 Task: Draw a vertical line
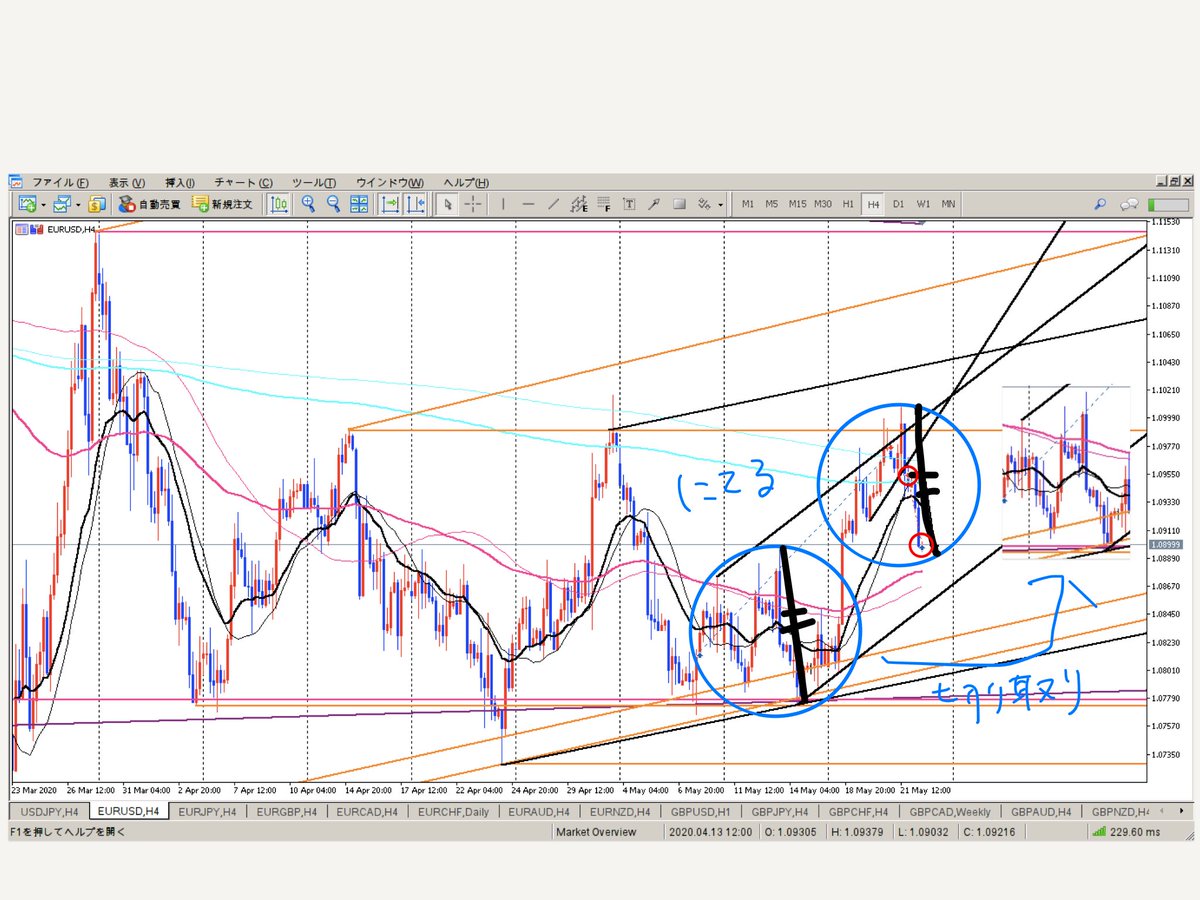(503, 204)
